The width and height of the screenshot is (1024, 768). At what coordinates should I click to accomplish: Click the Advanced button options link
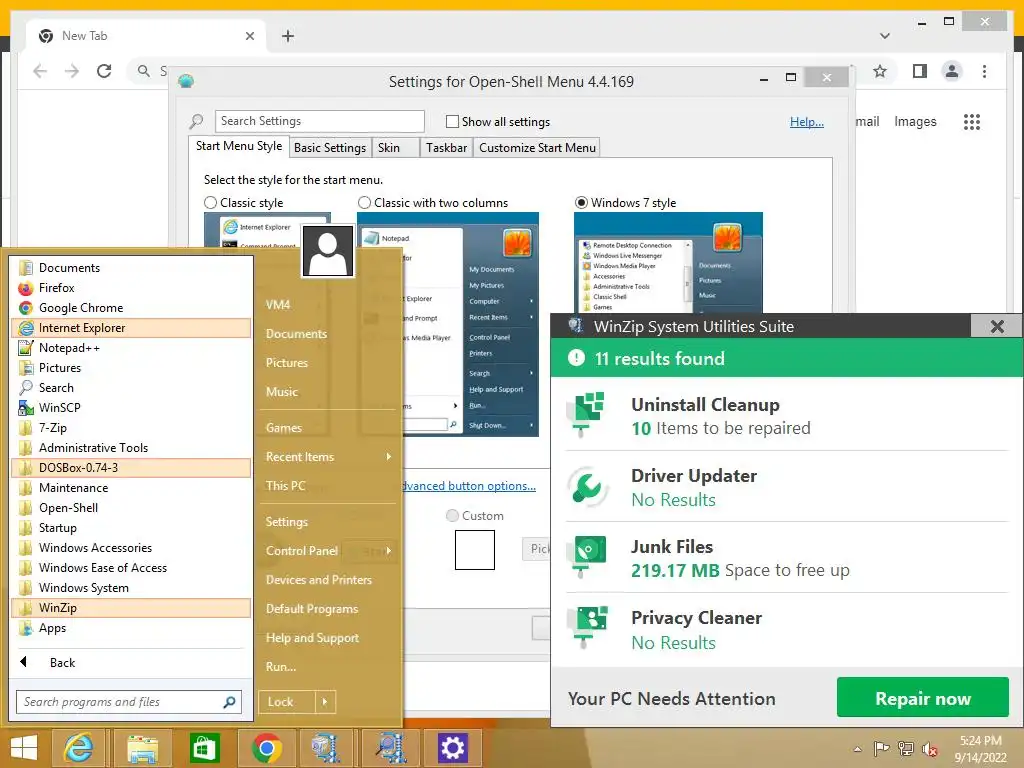(x=469, y=486)
